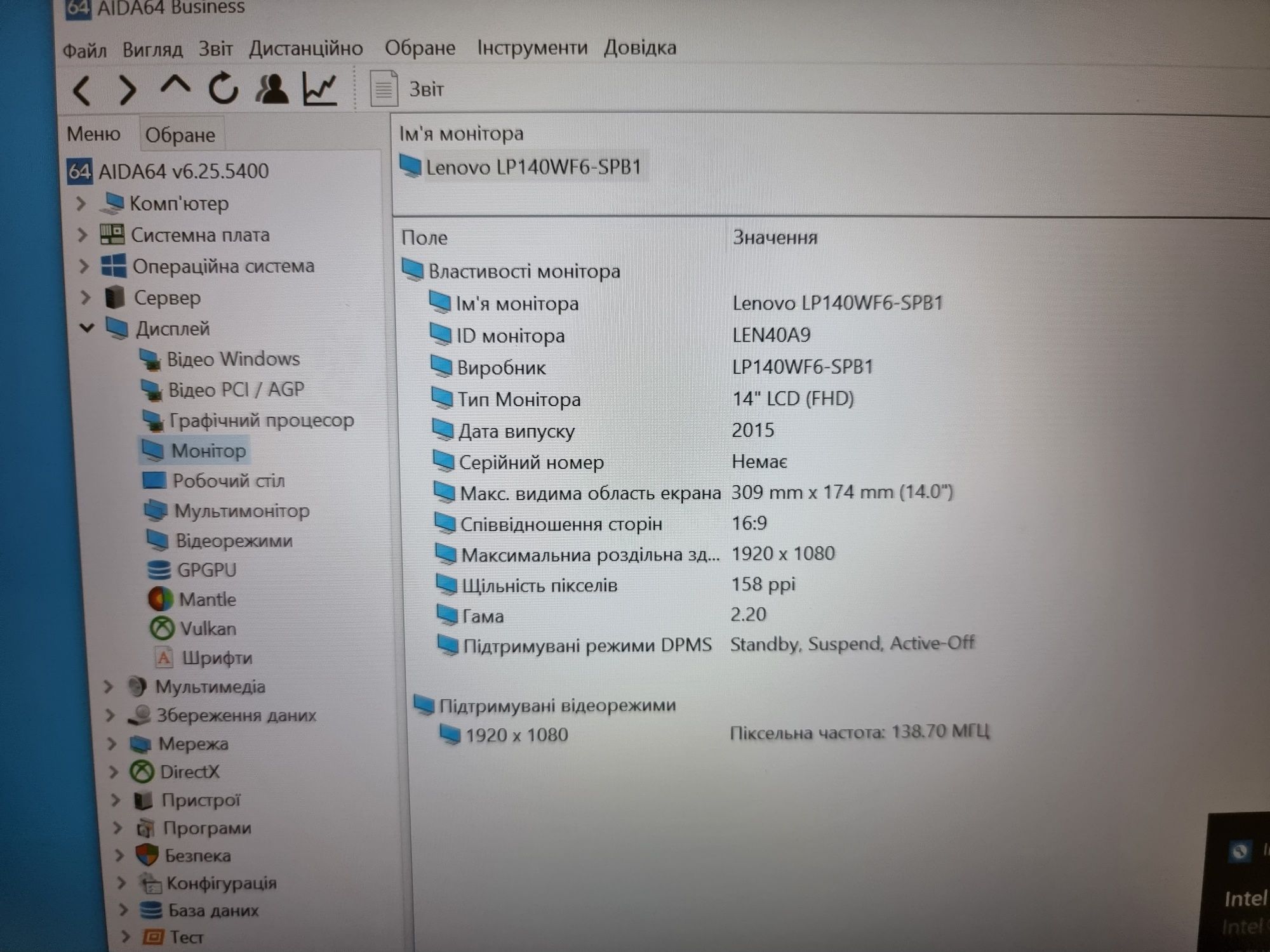The image size is (1270, 952).
Task: Click the Збереження даних storage icon
Action: [x=139, y=715]
